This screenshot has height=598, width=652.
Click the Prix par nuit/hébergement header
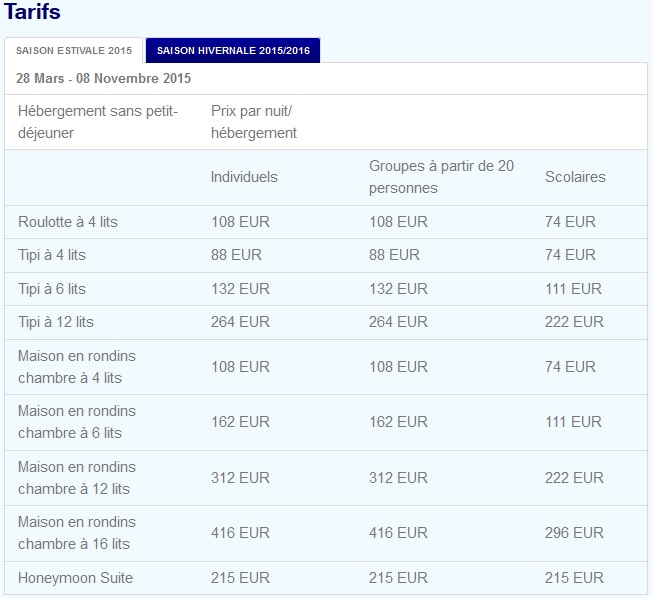coord(254,122)
